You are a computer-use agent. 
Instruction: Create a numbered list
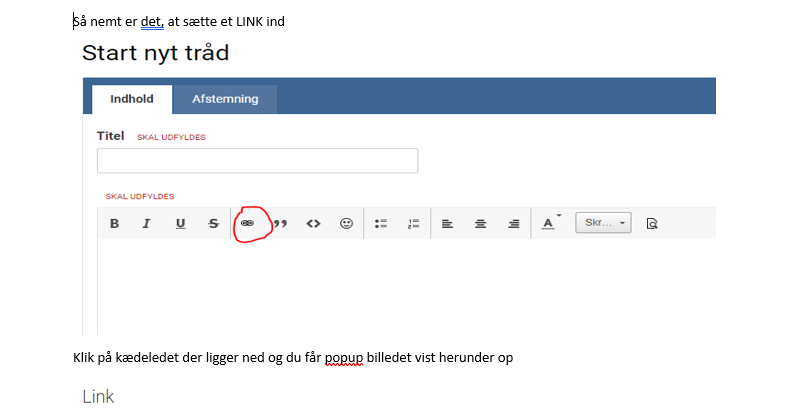click(x=413, y=224)
